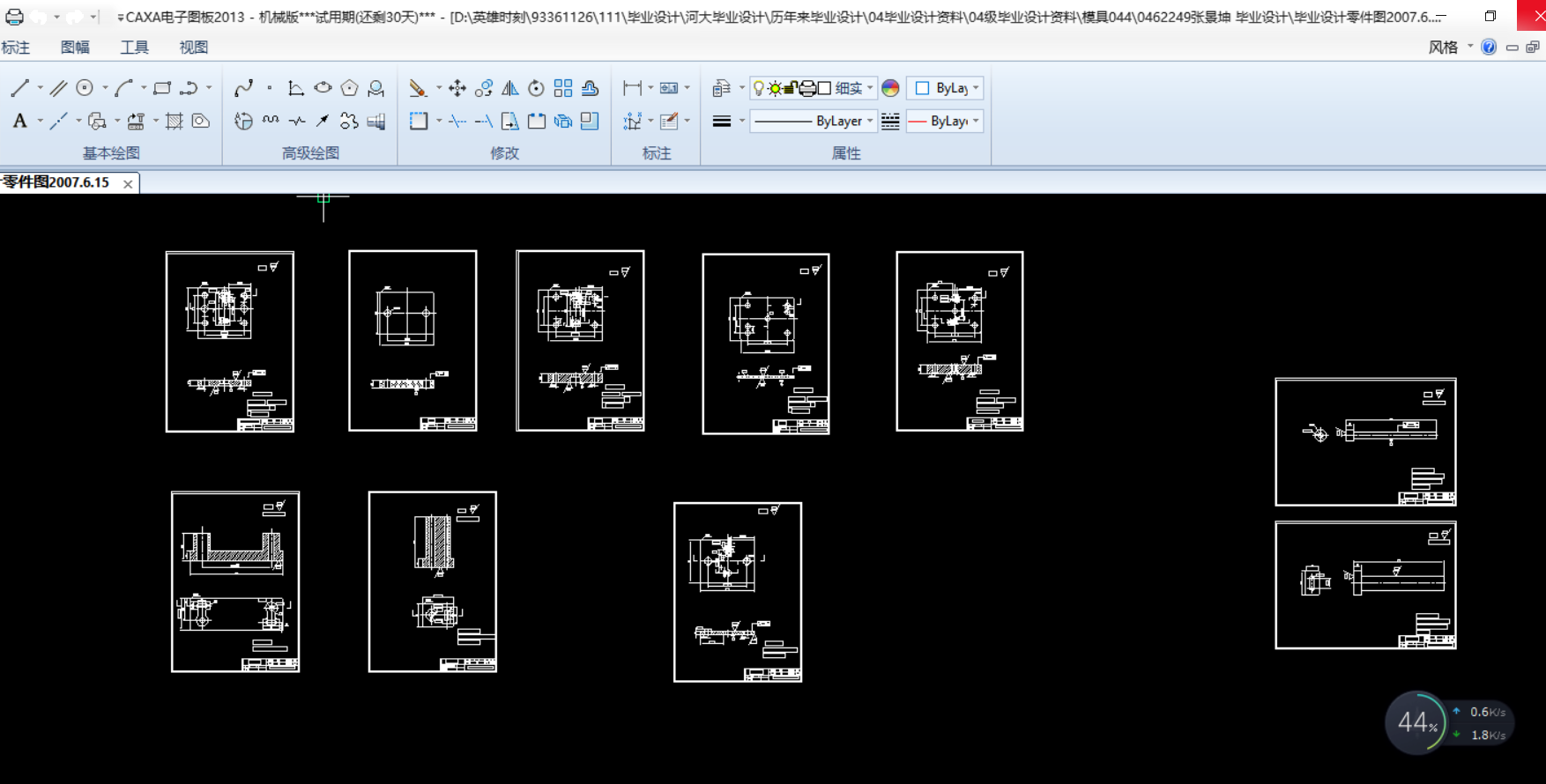
Task: Toggle the layer lock padlock icon
Action: [x=791, y=88]
